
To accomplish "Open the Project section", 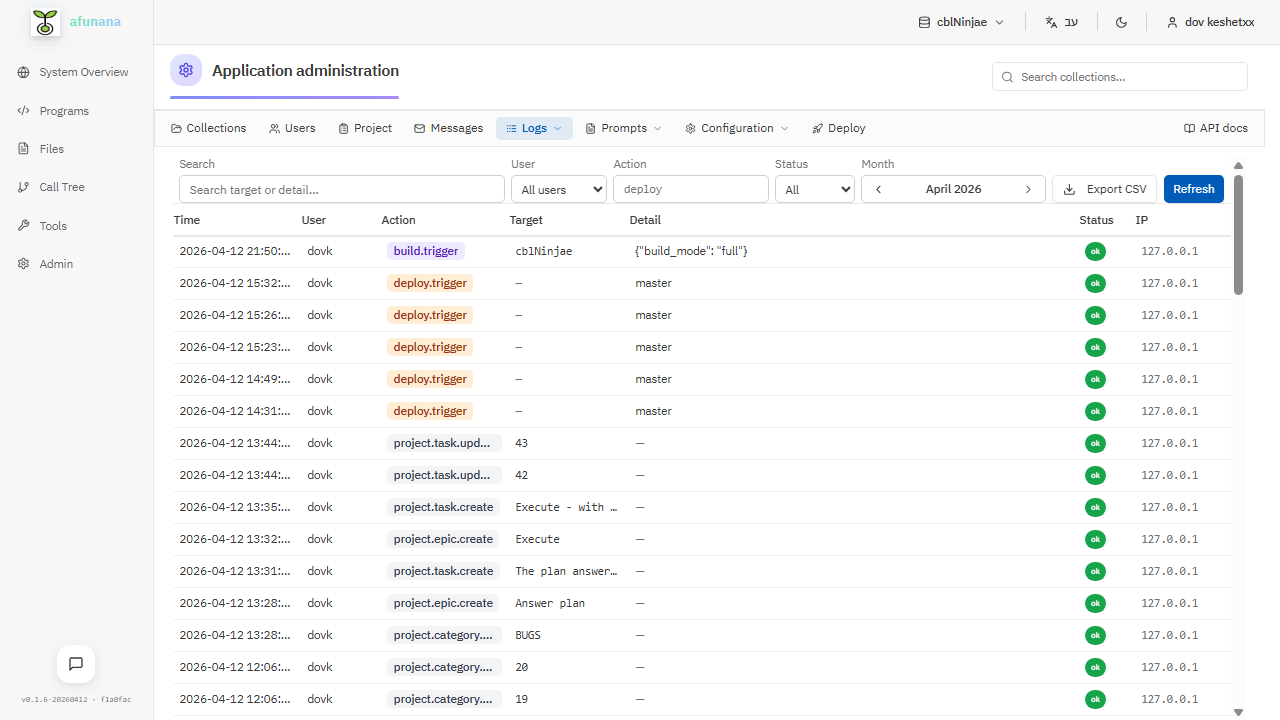I will pos(364,128).
